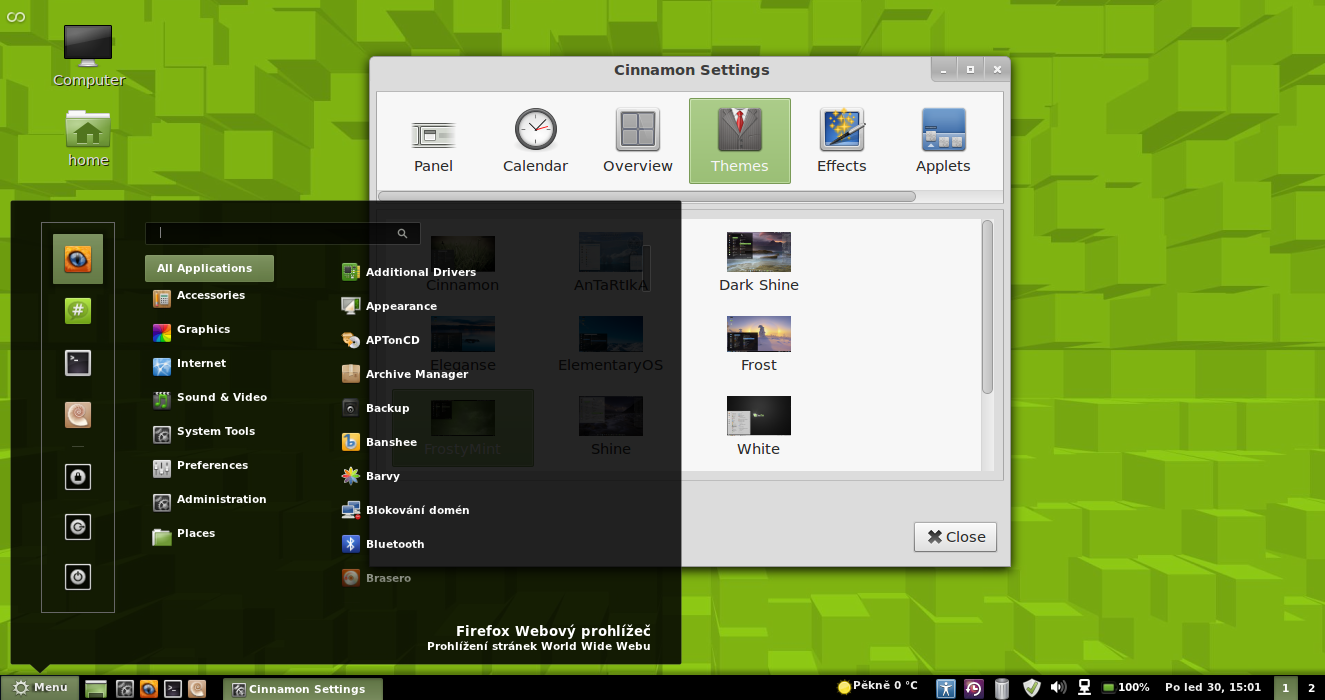The height and width of the screenshot is (700, 1325).
Task: Launch Archive Manager from the app list
Action: (x=405, y=374)
